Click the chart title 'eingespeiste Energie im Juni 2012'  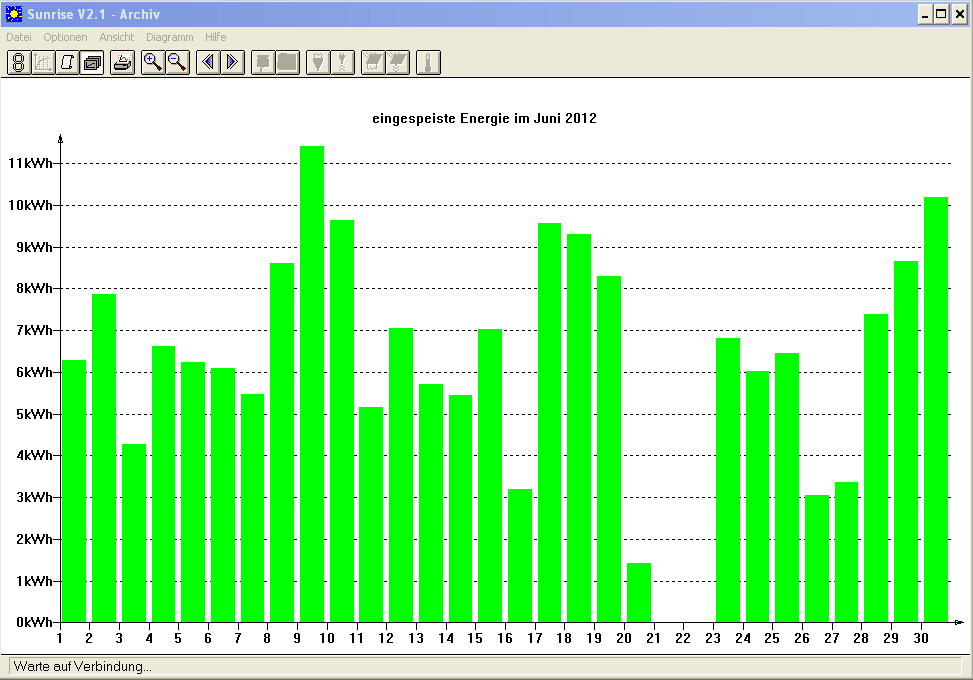tap(484, 119)
